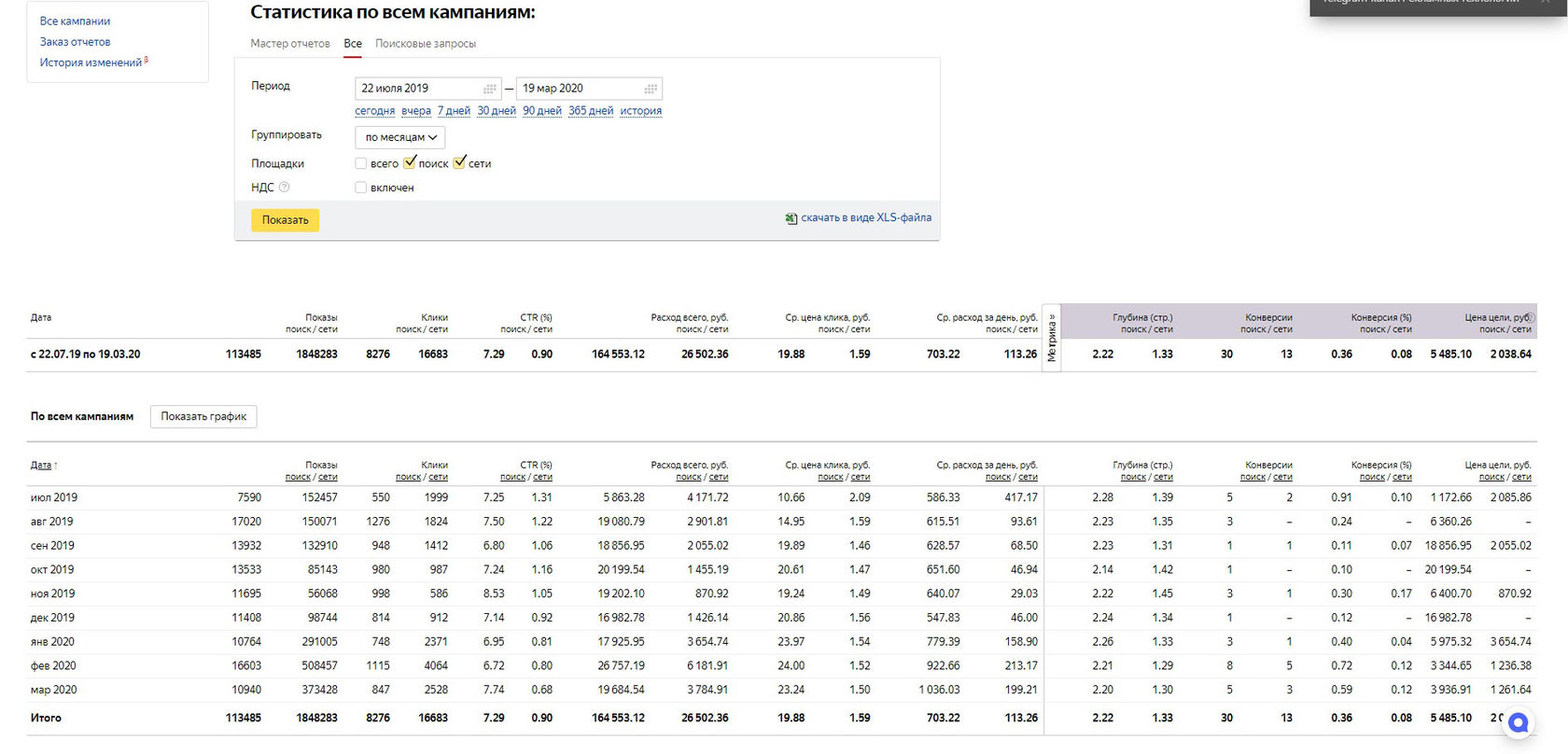The height and width of the screenshot is (754, 1568).
Task: Open calendar icon in start date field
Action: (489, 89)
